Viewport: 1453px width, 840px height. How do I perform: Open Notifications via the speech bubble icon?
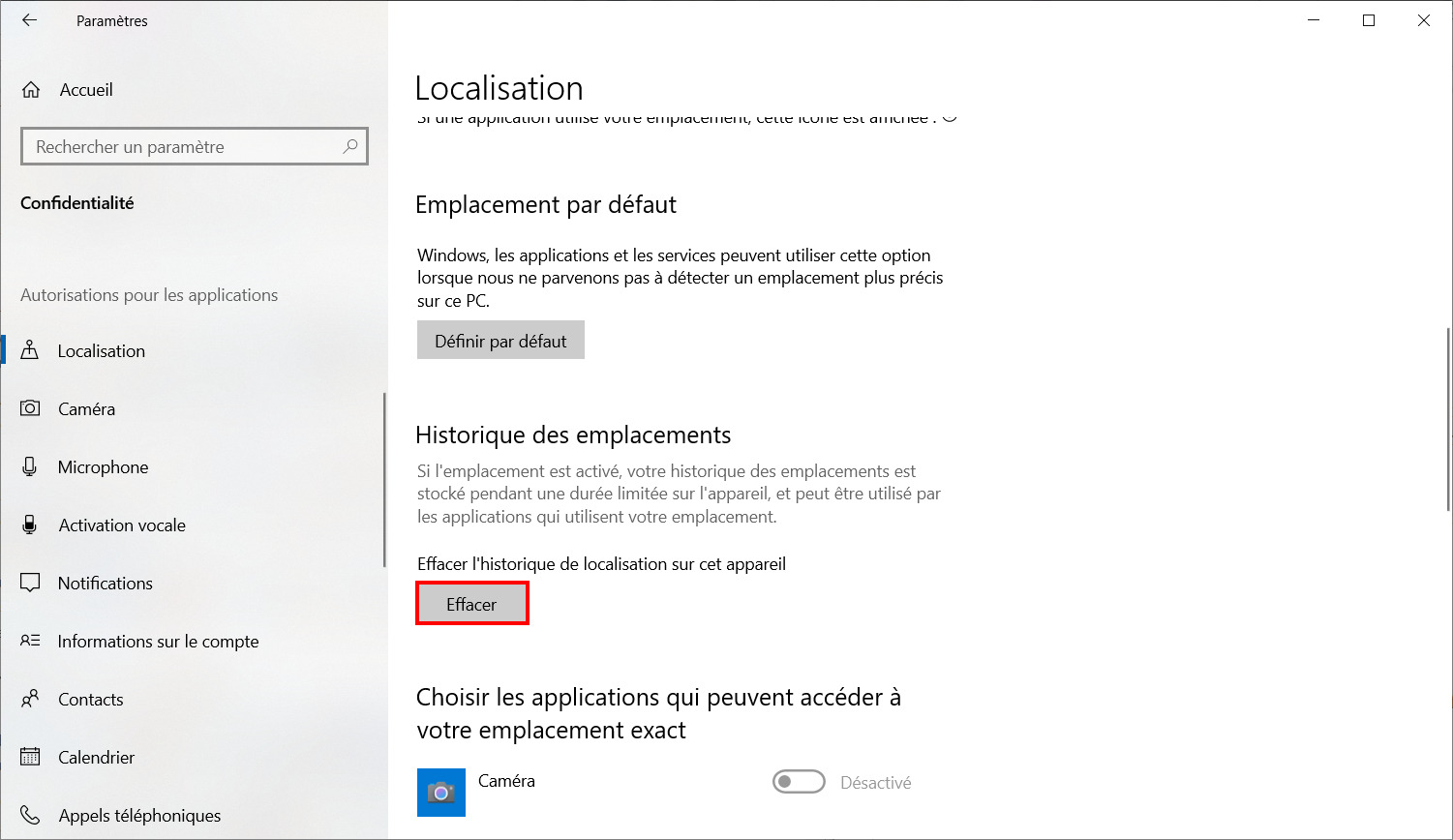(30, 583)
